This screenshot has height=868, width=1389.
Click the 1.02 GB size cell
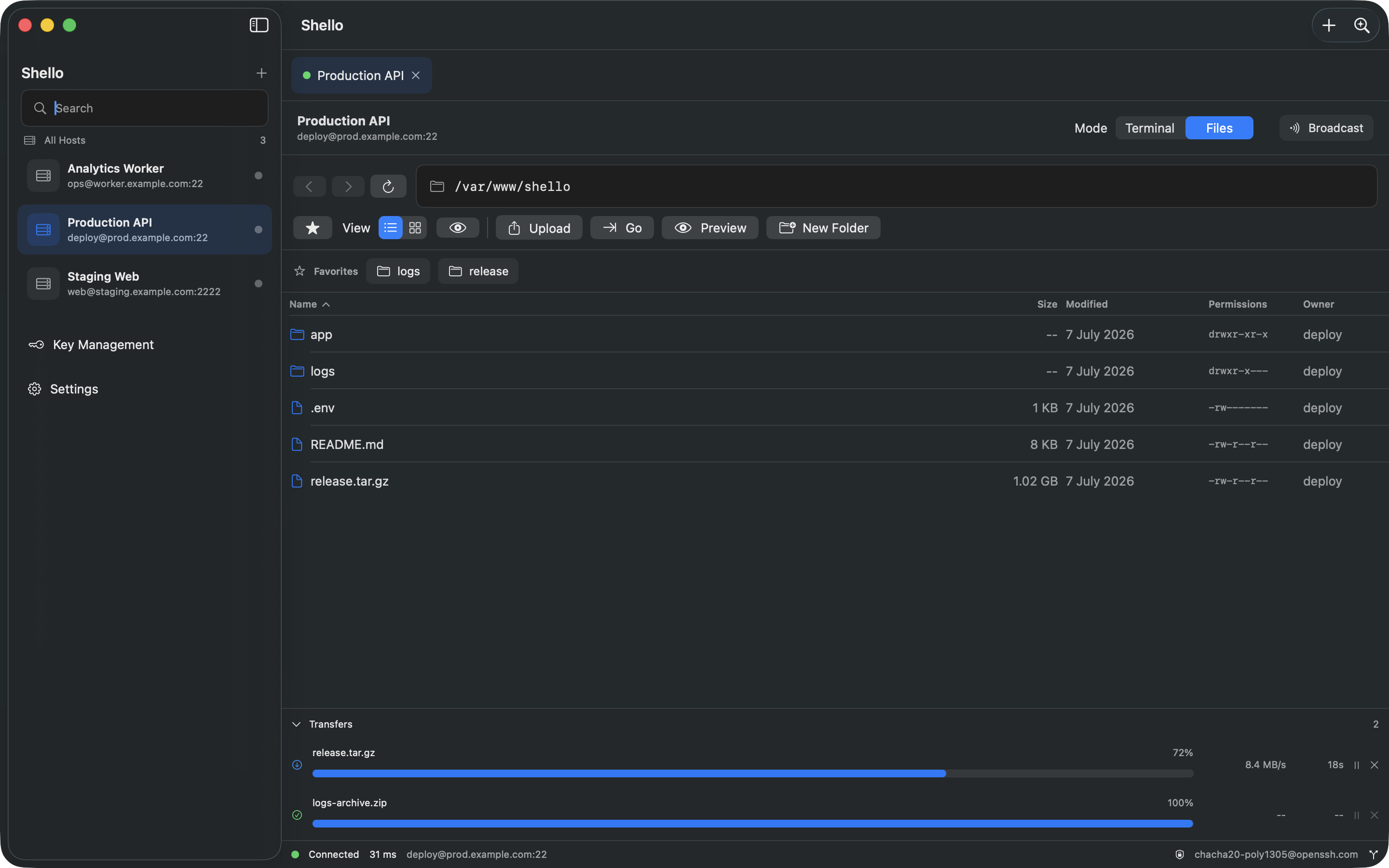pos(1035,482)
